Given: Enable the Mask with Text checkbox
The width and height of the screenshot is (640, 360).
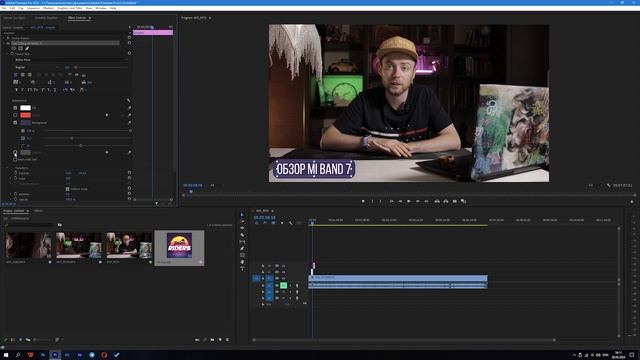Looking at the screenshot, I should pos(15,159).
